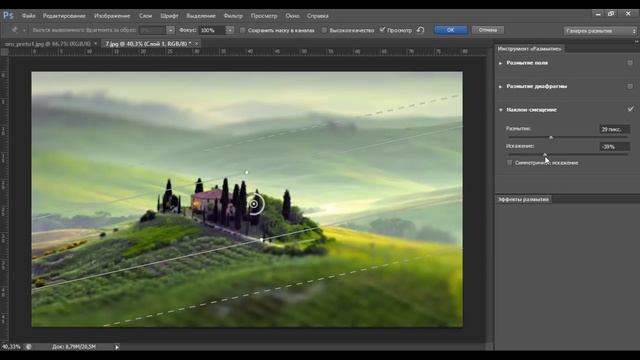
Task: Click the Размытие slider handle
Action: [551, 138]
